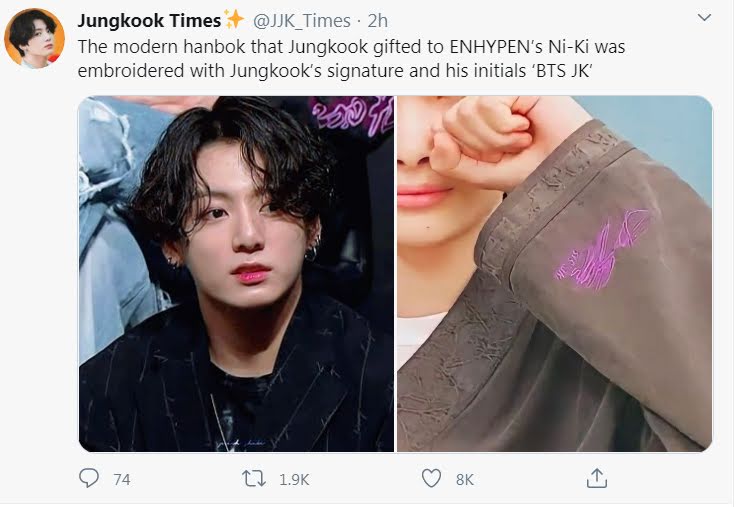Click the 8K likes count
The height and width of the screenshot is (507, 737).
click(464, 479)
